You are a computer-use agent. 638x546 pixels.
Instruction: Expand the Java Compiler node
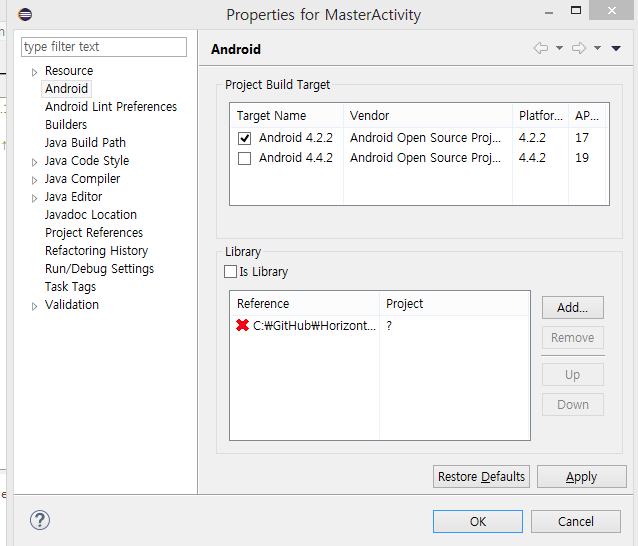34,180
